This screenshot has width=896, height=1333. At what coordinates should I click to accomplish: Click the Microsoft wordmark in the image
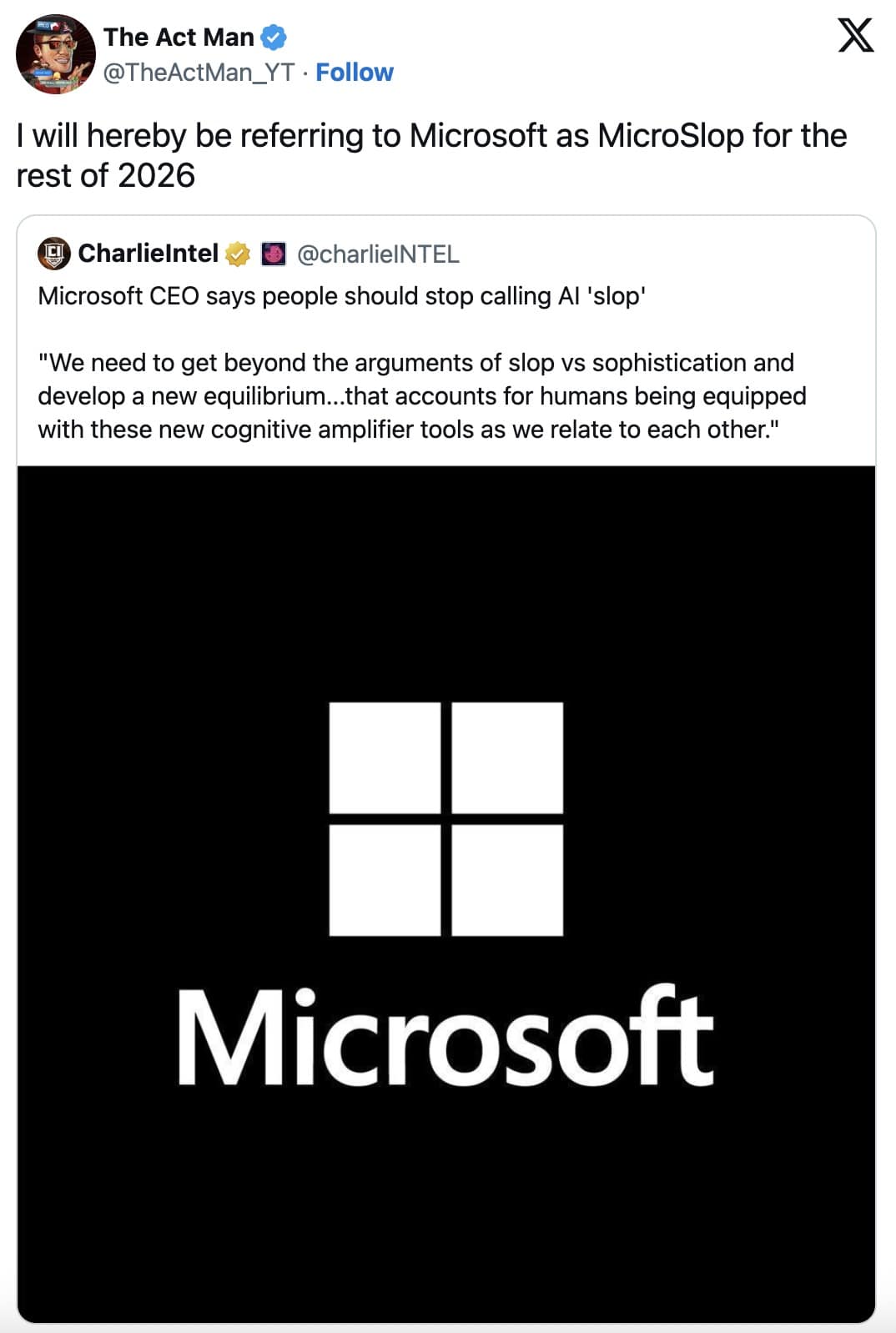coord(446,1037)
